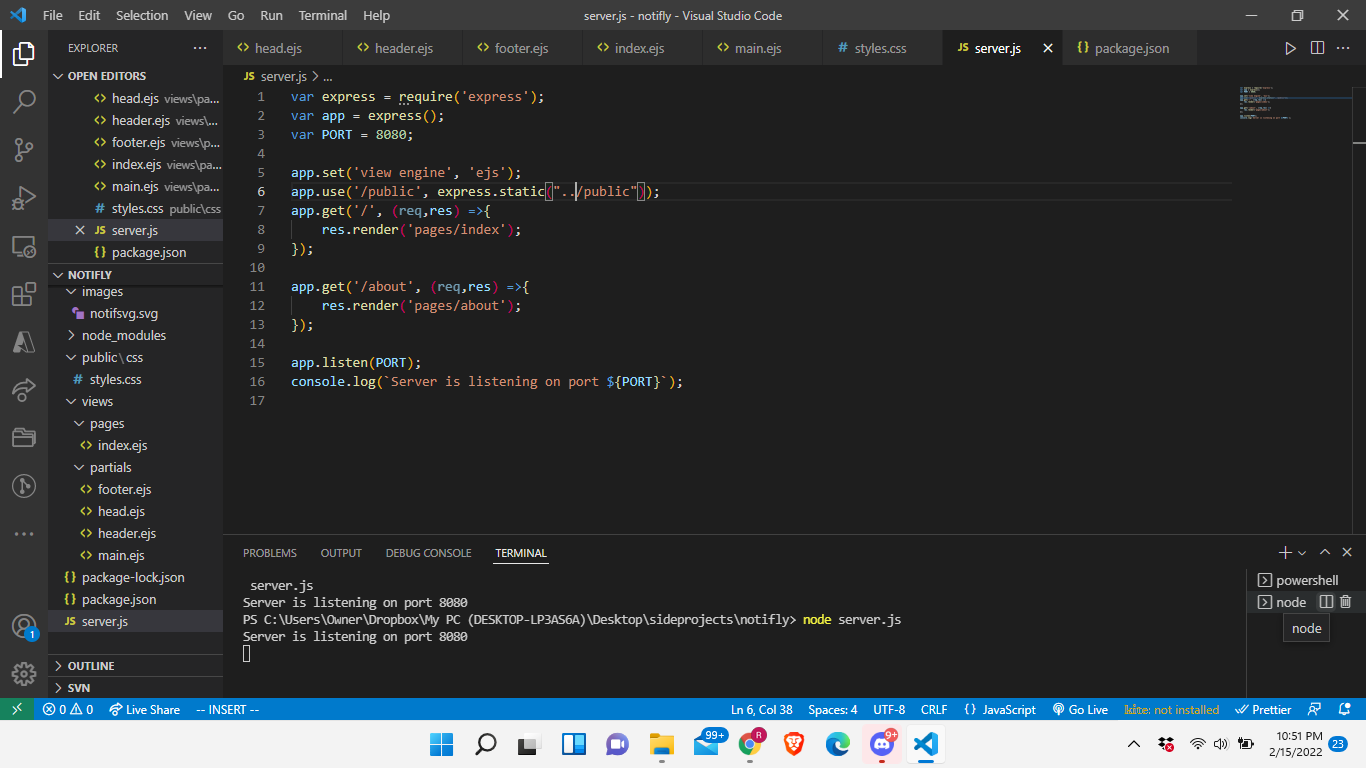The height and width of the screenshot is (768, 1366).
Task: Open the Remote Explorer view
Action: coord(24,246)
